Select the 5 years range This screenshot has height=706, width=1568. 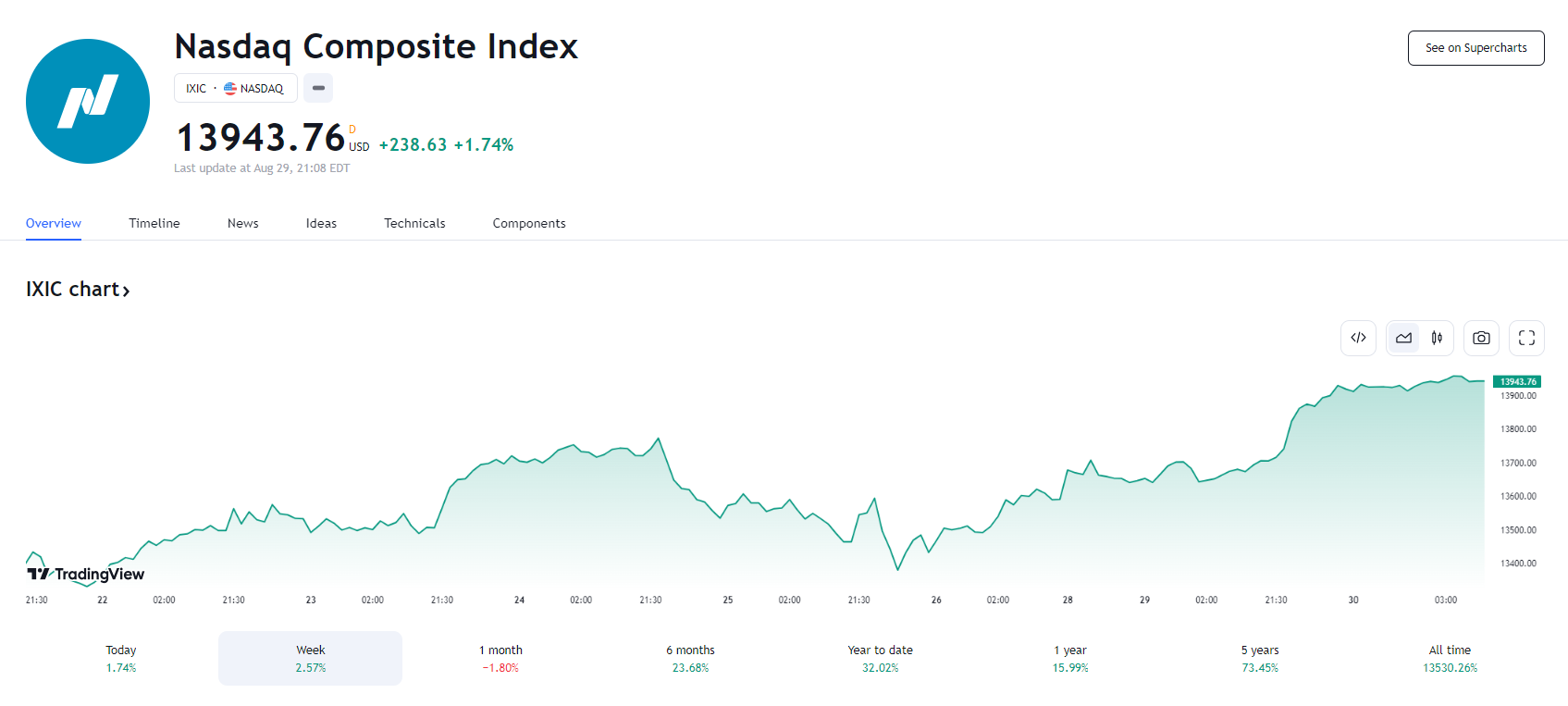[x=1260, y=658]
